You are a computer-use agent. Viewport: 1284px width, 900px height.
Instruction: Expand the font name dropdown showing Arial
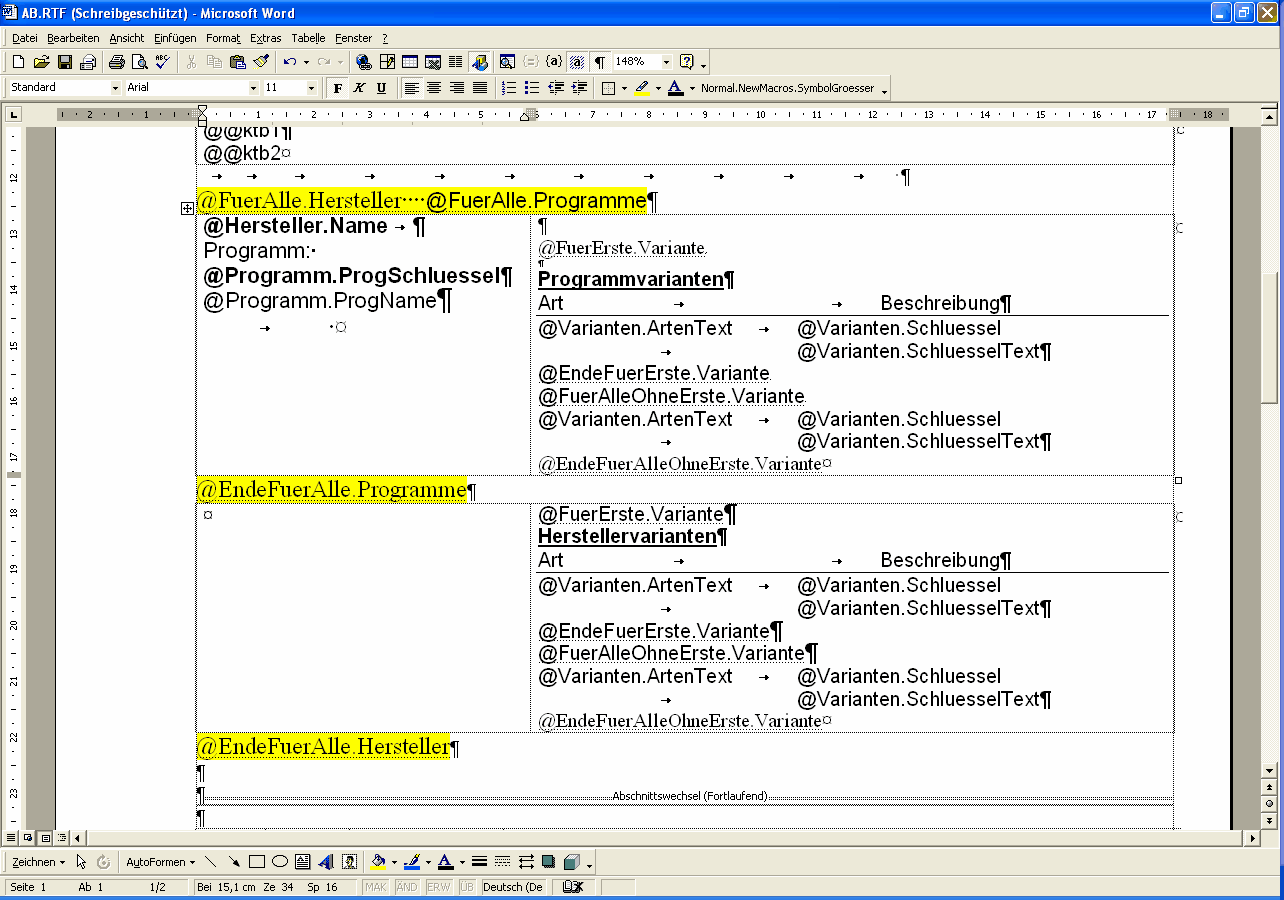pyautogui.click(x=255, y=88)
